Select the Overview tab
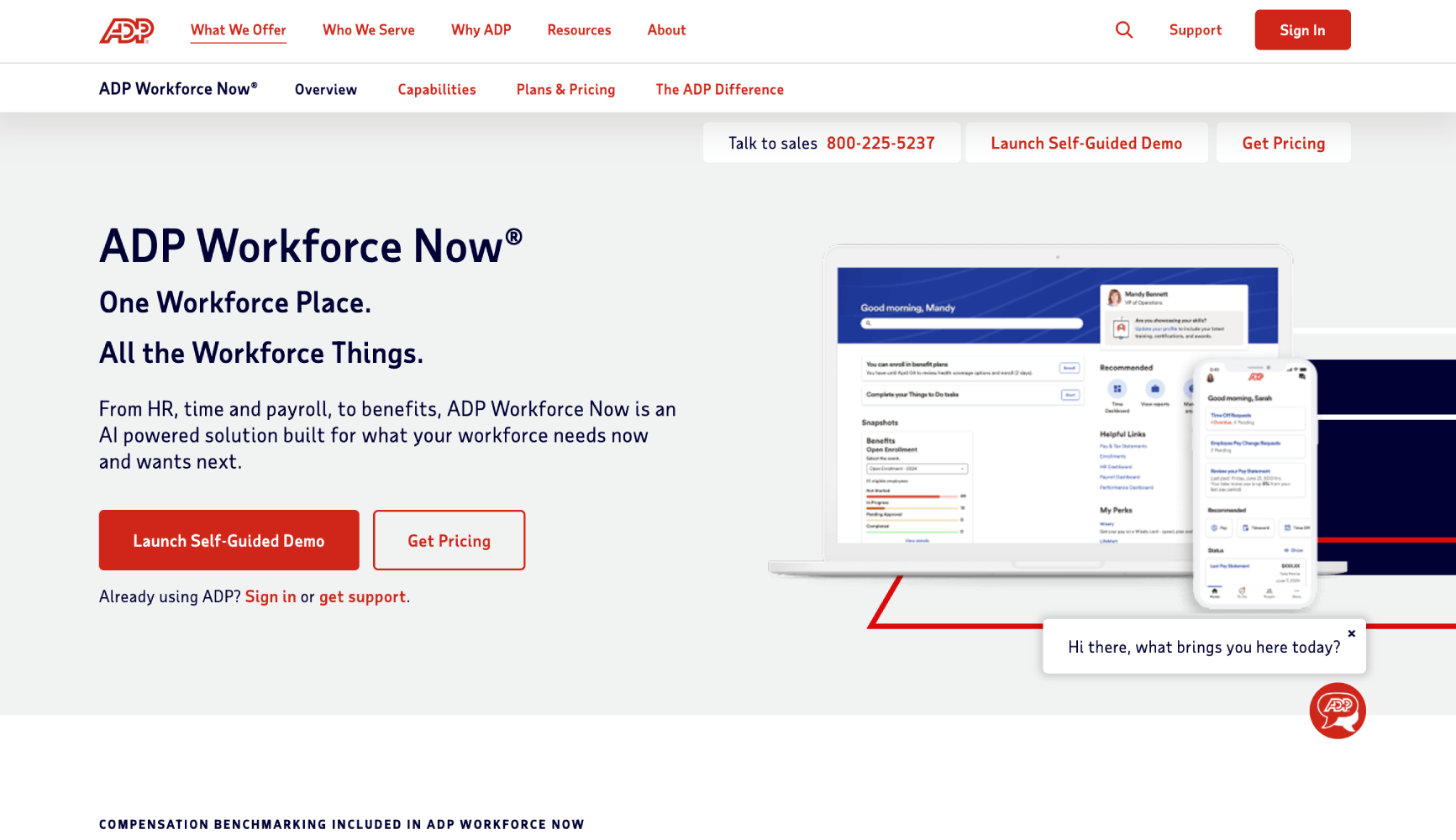This screenshot has width=1456, height=840. [326, 90]
